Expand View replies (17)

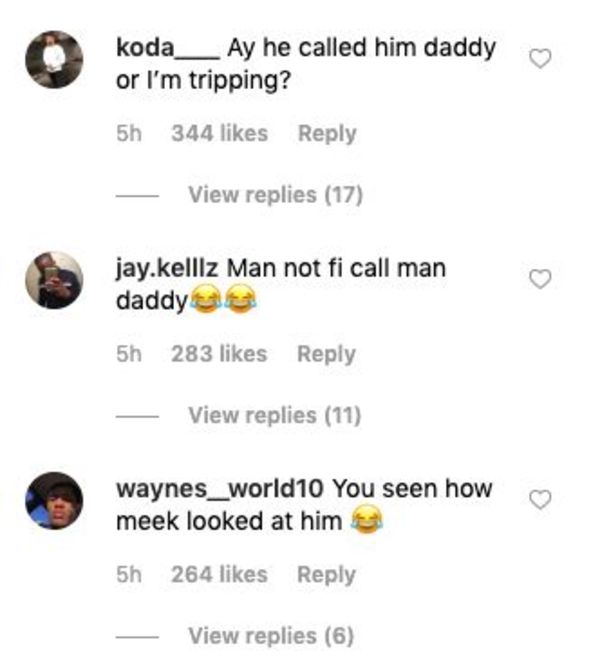point(276,195)
